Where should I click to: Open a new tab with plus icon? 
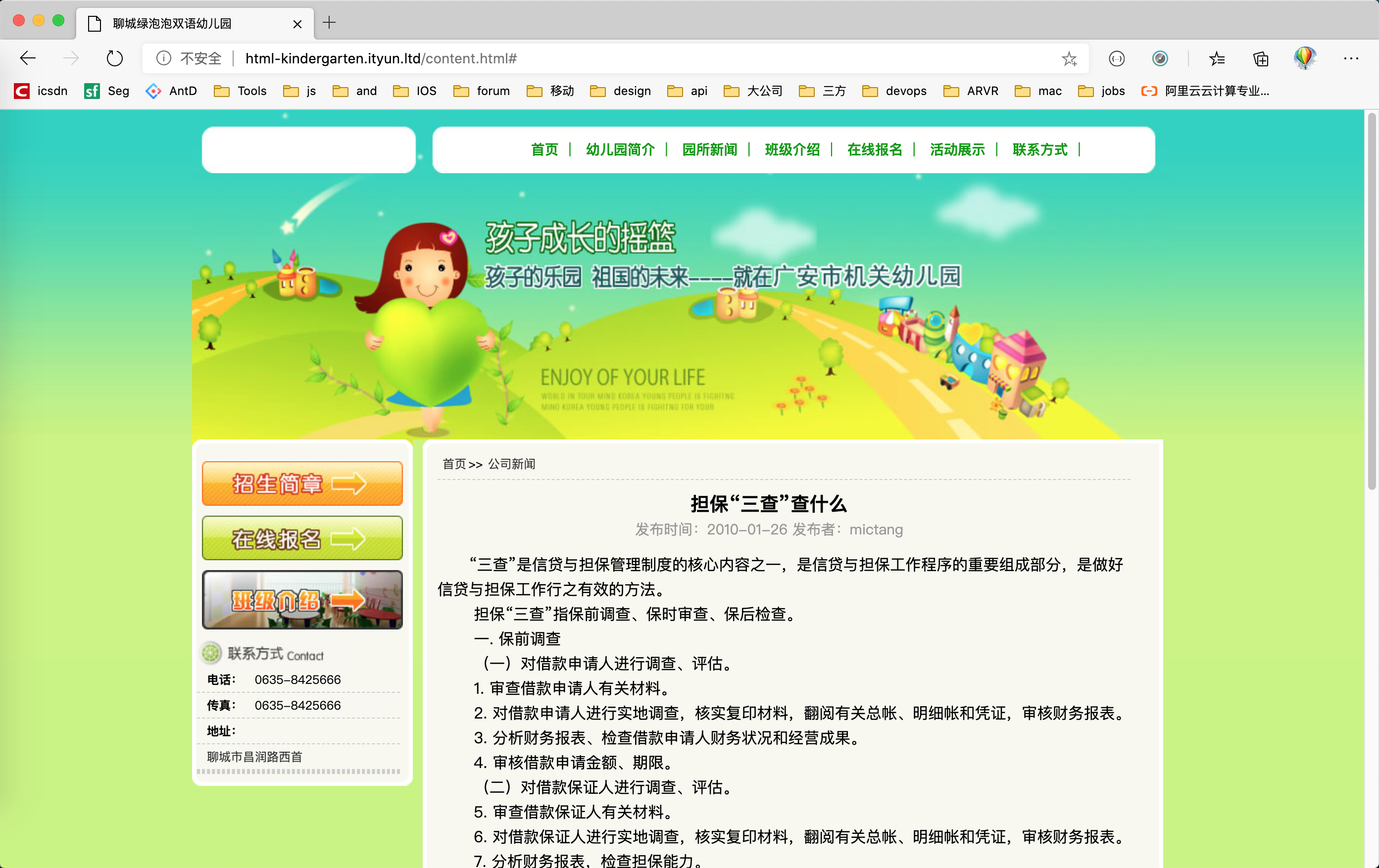coord(329,23)
